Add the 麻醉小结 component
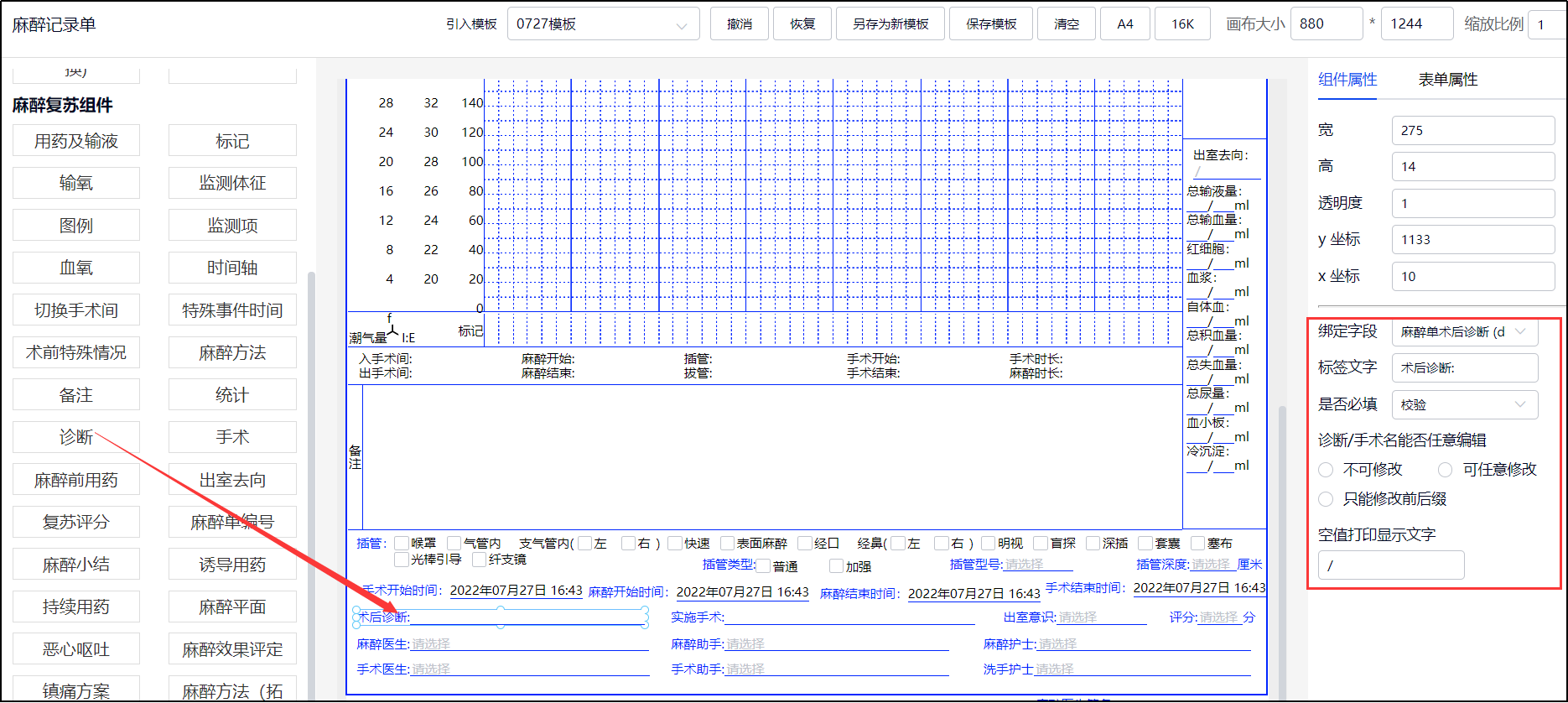 [x=76, y=565]
